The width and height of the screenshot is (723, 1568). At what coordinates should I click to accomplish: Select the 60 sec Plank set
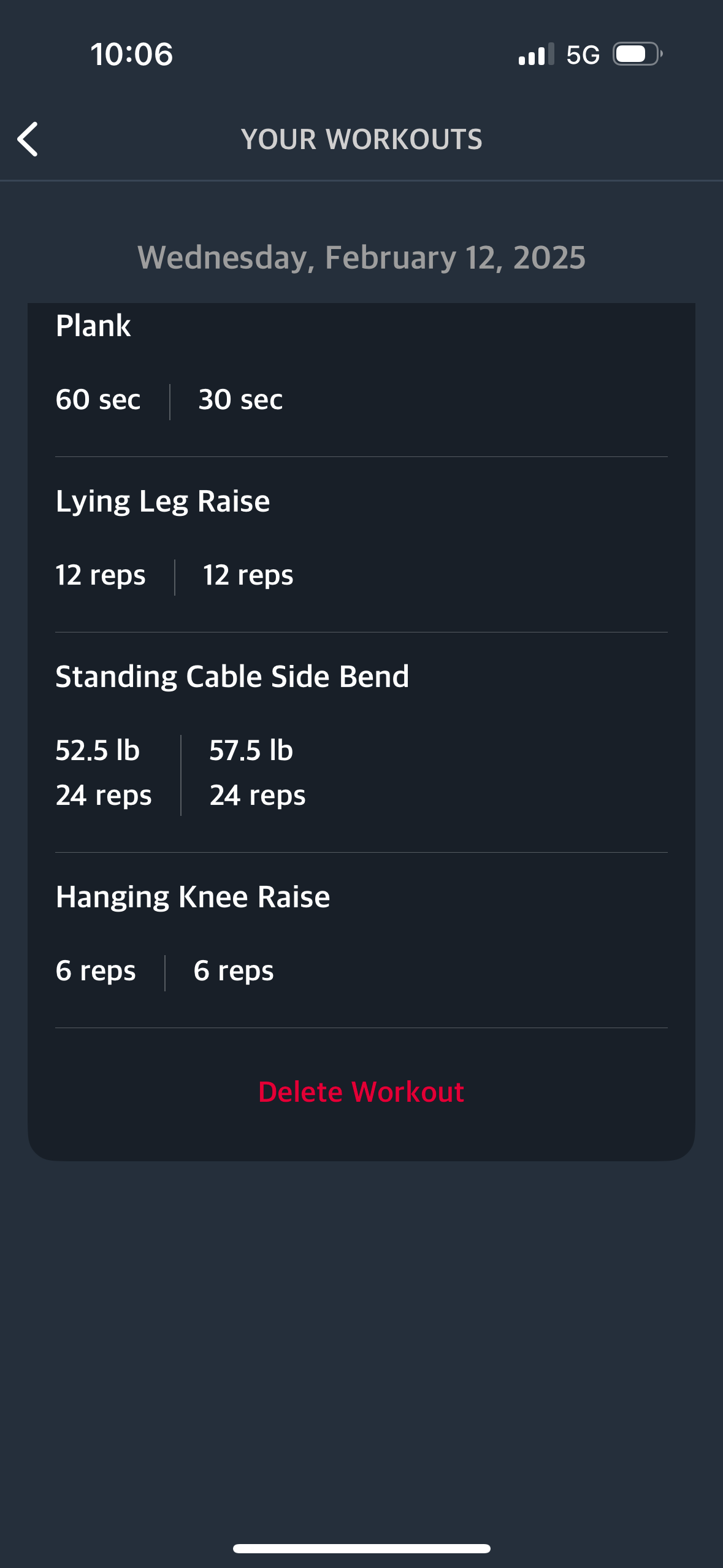click(x=98, y=400)
